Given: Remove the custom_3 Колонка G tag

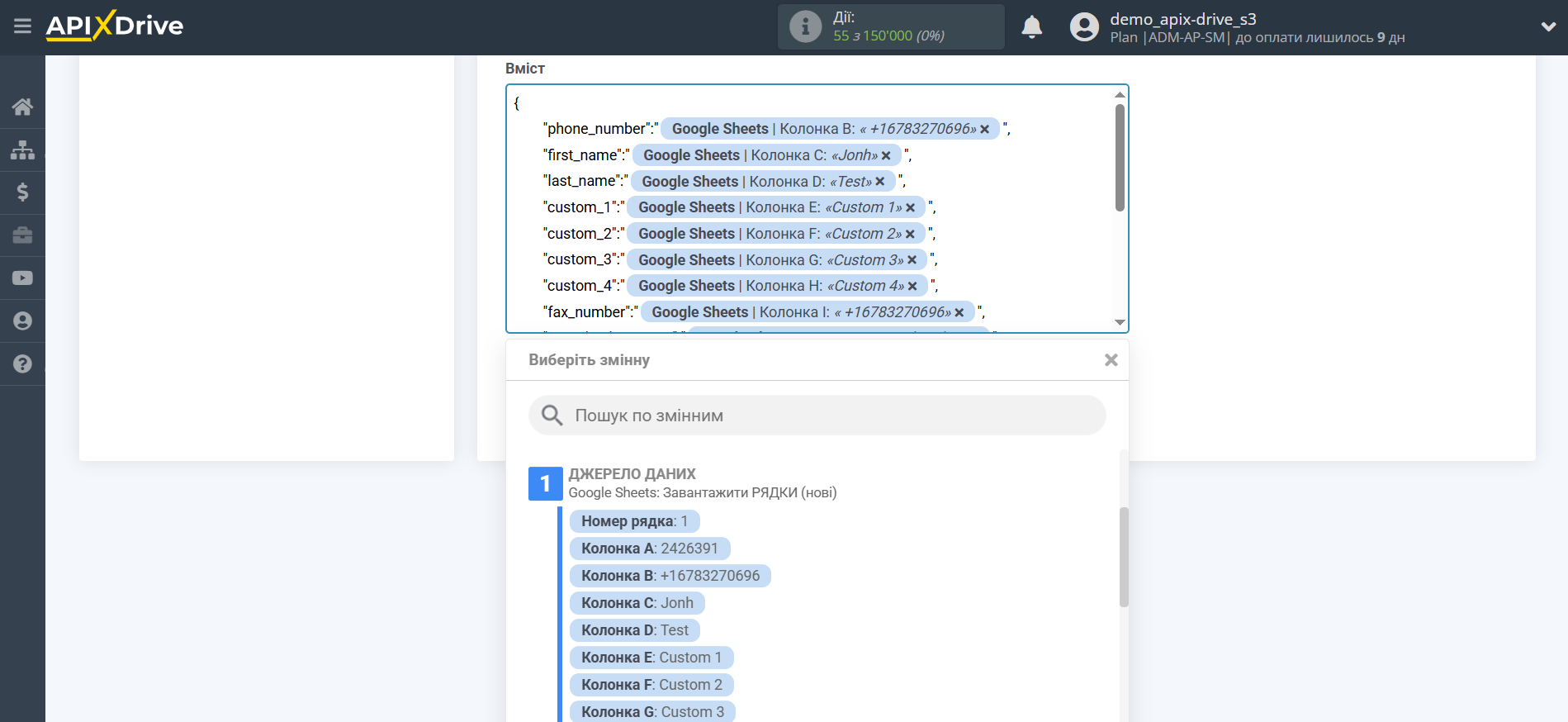Looking at the screenshot, I should (x=912, y=260).
